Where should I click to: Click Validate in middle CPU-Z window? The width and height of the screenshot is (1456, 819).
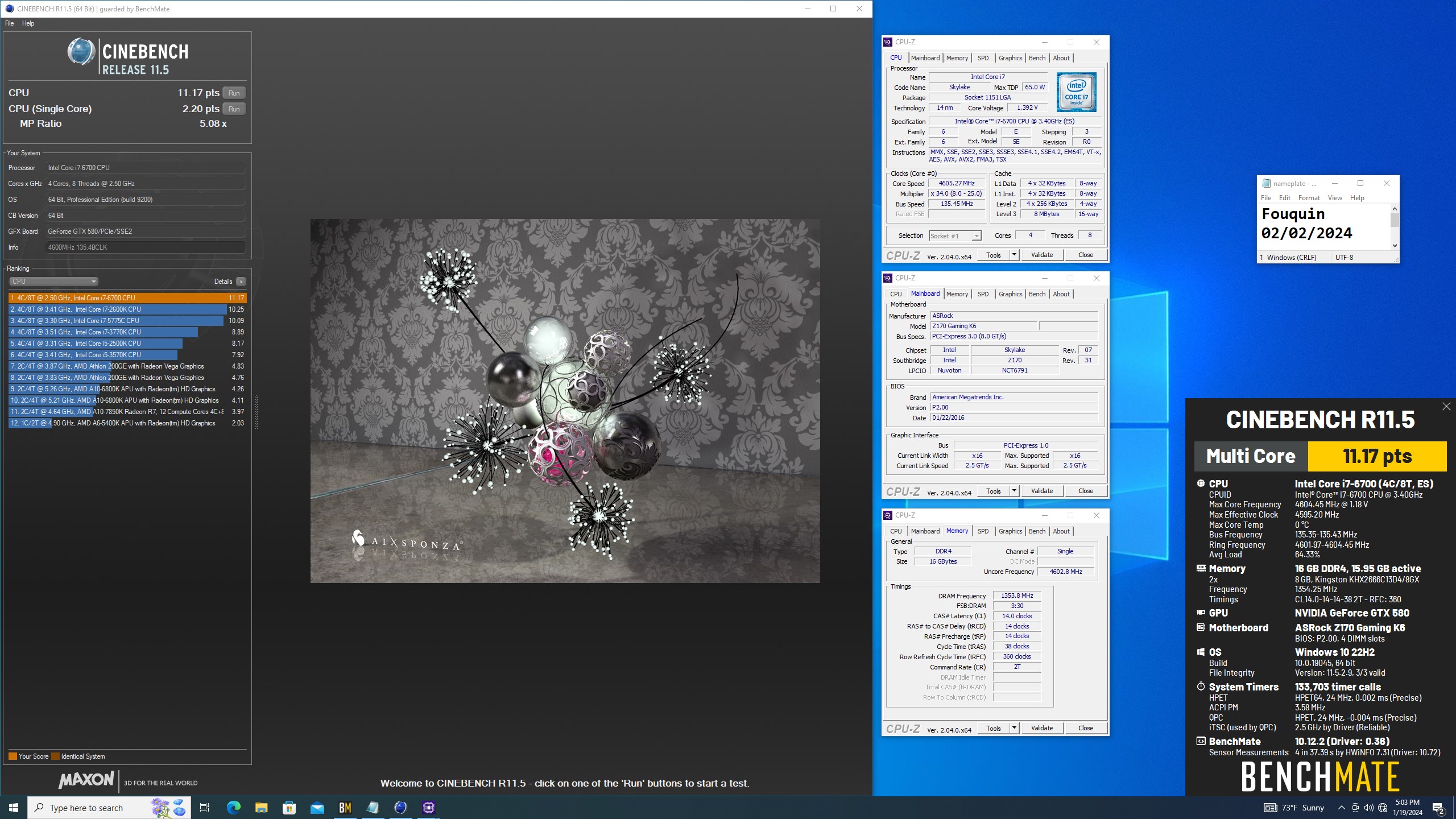pyautogui.click(x=1042, y=491)
